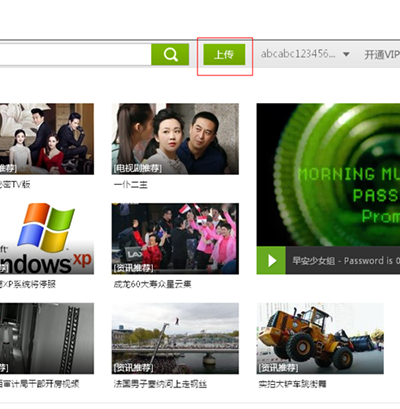Image resolution: width=400 pixels, height=409 pixels.
Task: Open the Seine river tightrope video thumbnail
Action: tap(175, 338)
